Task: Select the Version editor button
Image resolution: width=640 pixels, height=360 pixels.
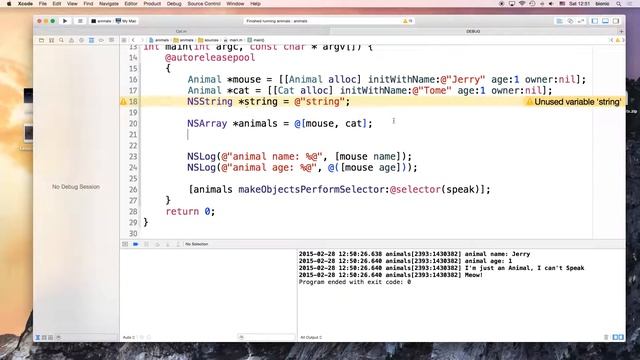Action: point(581,21)
